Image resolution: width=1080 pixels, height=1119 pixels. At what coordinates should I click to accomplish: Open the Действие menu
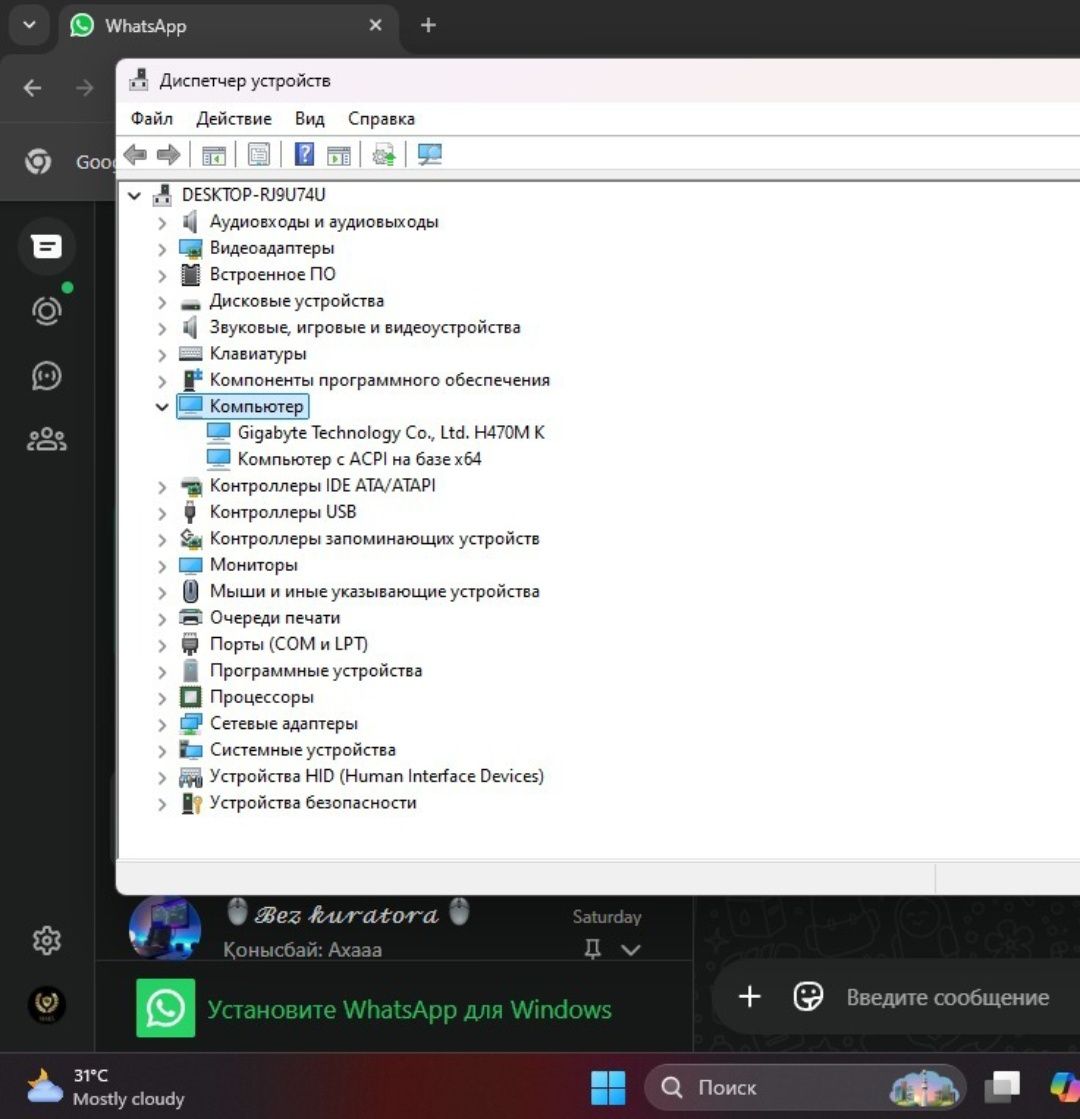(233, 118)
